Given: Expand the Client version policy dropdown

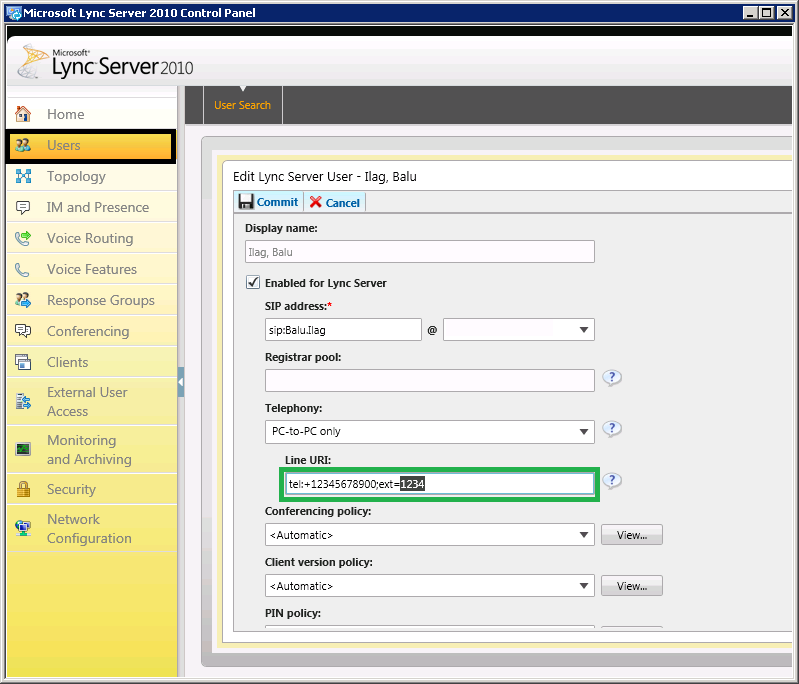Looking at the screenshot, I should coord(584,586).
